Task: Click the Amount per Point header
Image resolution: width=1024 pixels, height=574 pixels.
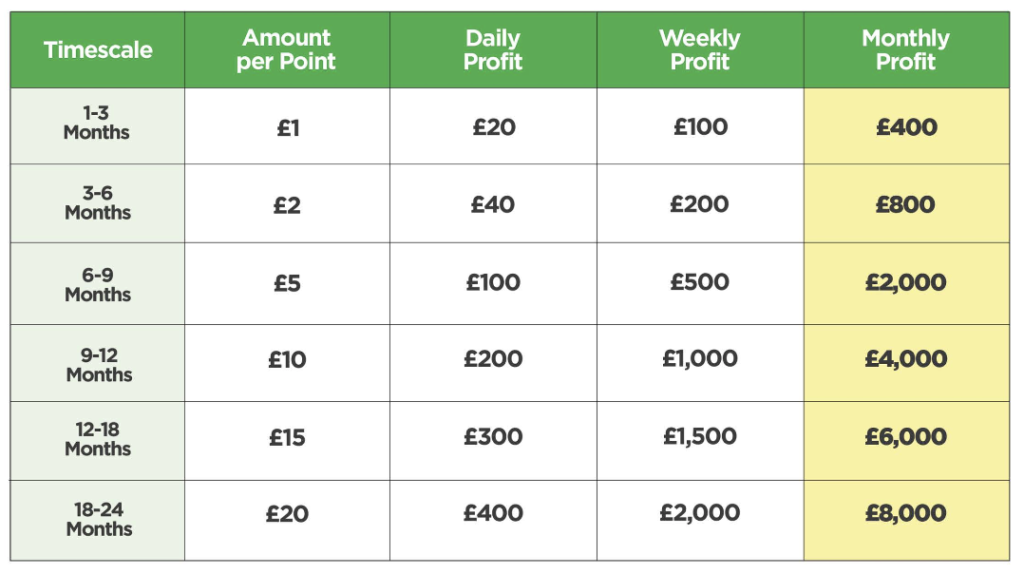Action: point(287,50)
